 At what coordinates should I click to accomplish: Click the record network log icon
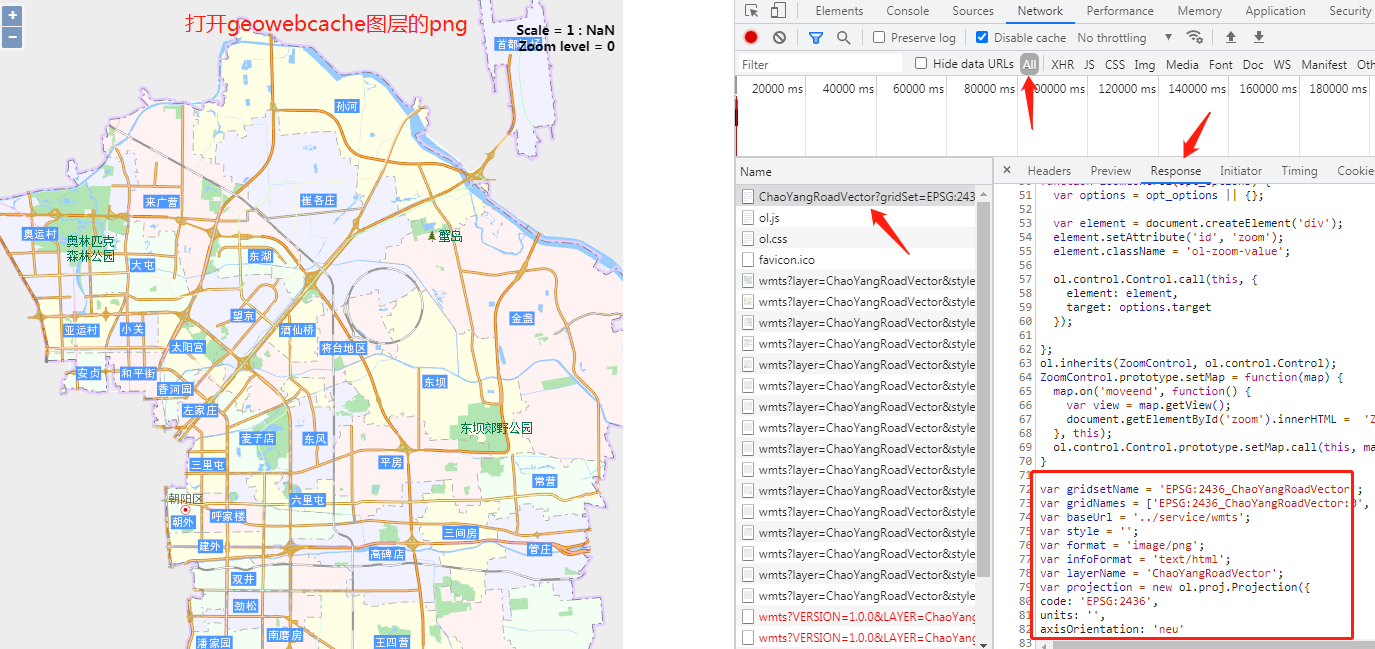click(750, 37)
